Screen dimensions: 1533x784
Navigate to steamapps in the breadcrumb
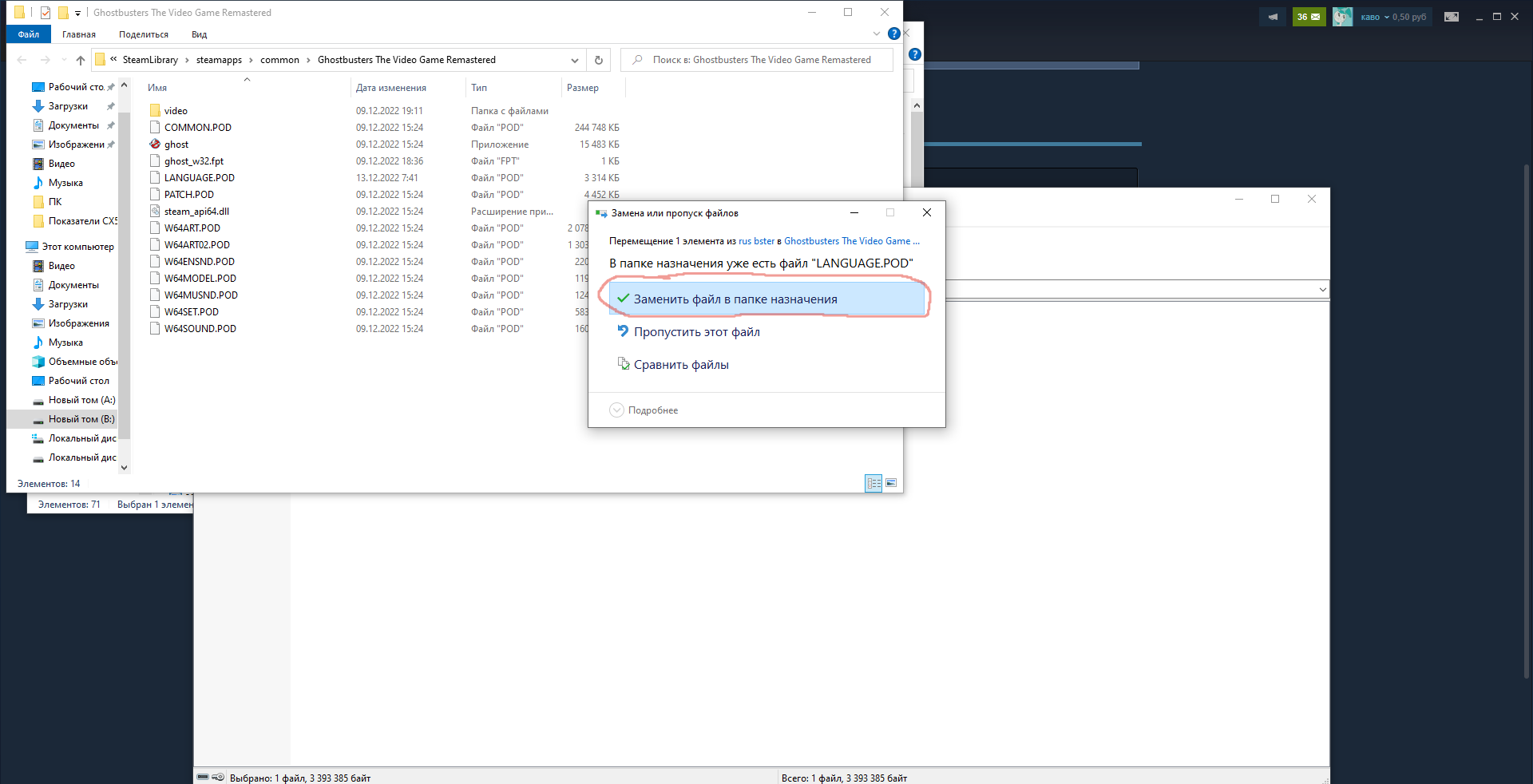tap(219, 60)
